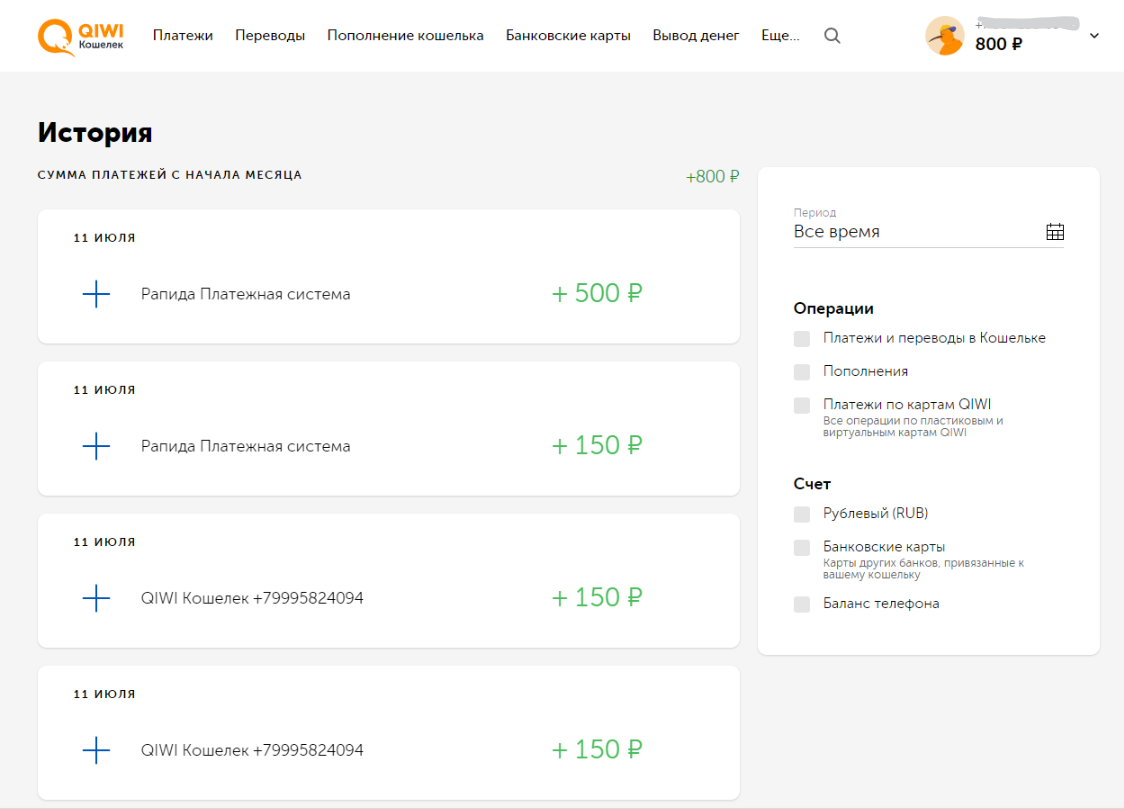Open the search magnifier icon
This screenshot has height=809, width=1124.
pos(832,35)
